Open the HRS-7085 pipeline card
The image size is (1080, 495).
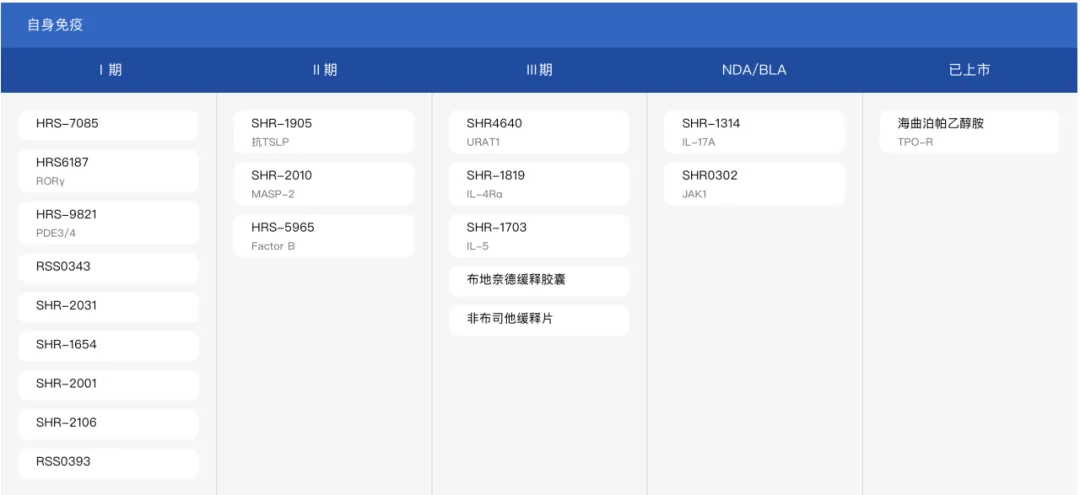click(109, 124)
